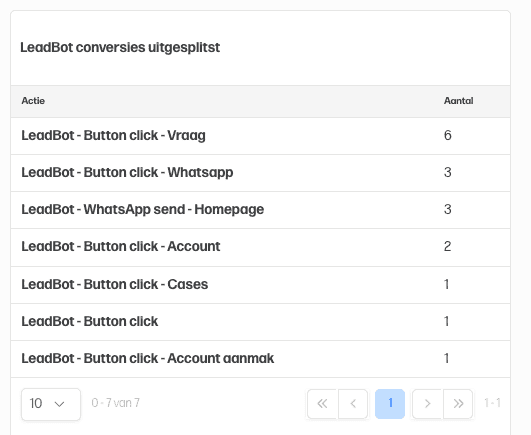The height and width of the screenshot is (435, 531).
Task: Select the LeadBot - Button click - Account row
Action: coord(260,247)
